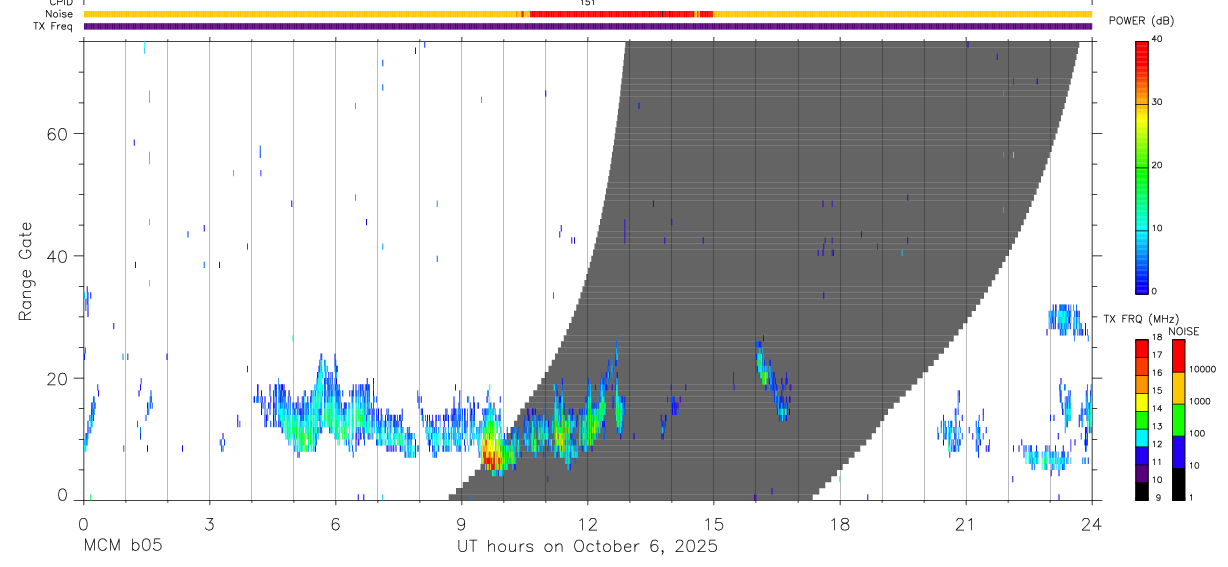Click the yellow 14–15 MHz swatch in TX FRQ legend
This screenshot has width=1228, height=567.
pyautogui.click(x=1142, y=401)
